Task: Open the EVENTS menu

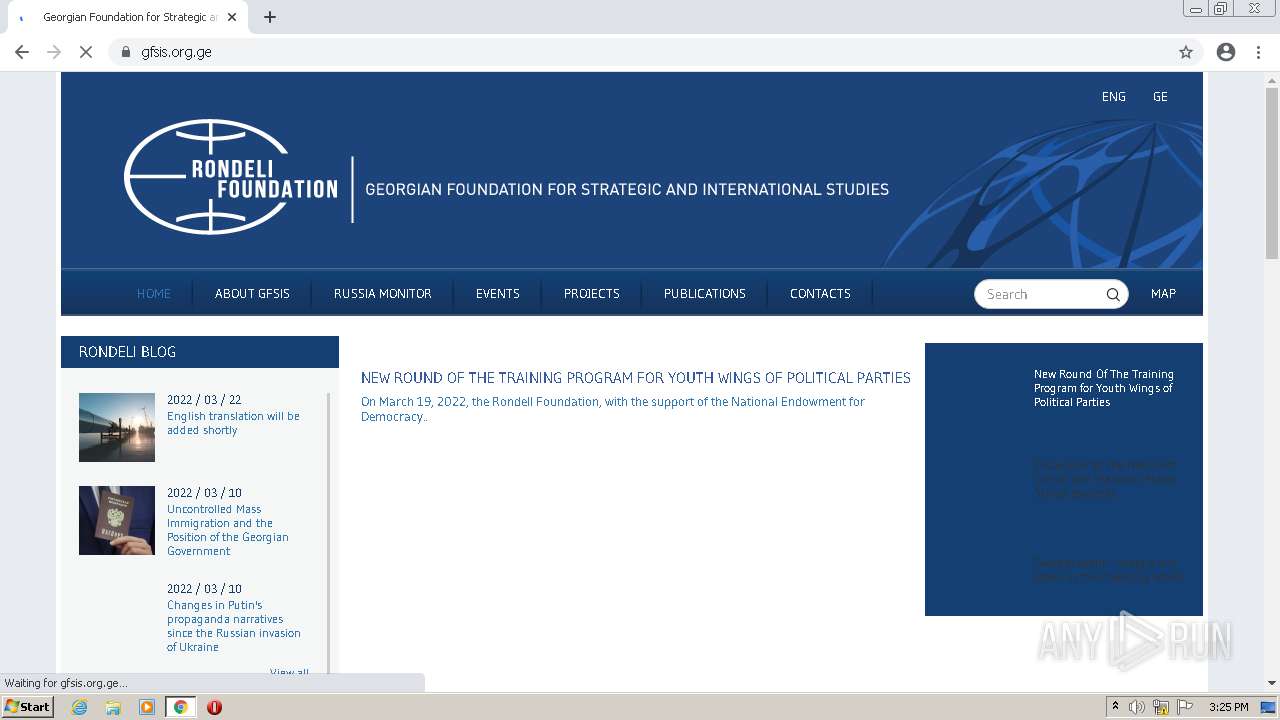Action: [x=498, y=294]
